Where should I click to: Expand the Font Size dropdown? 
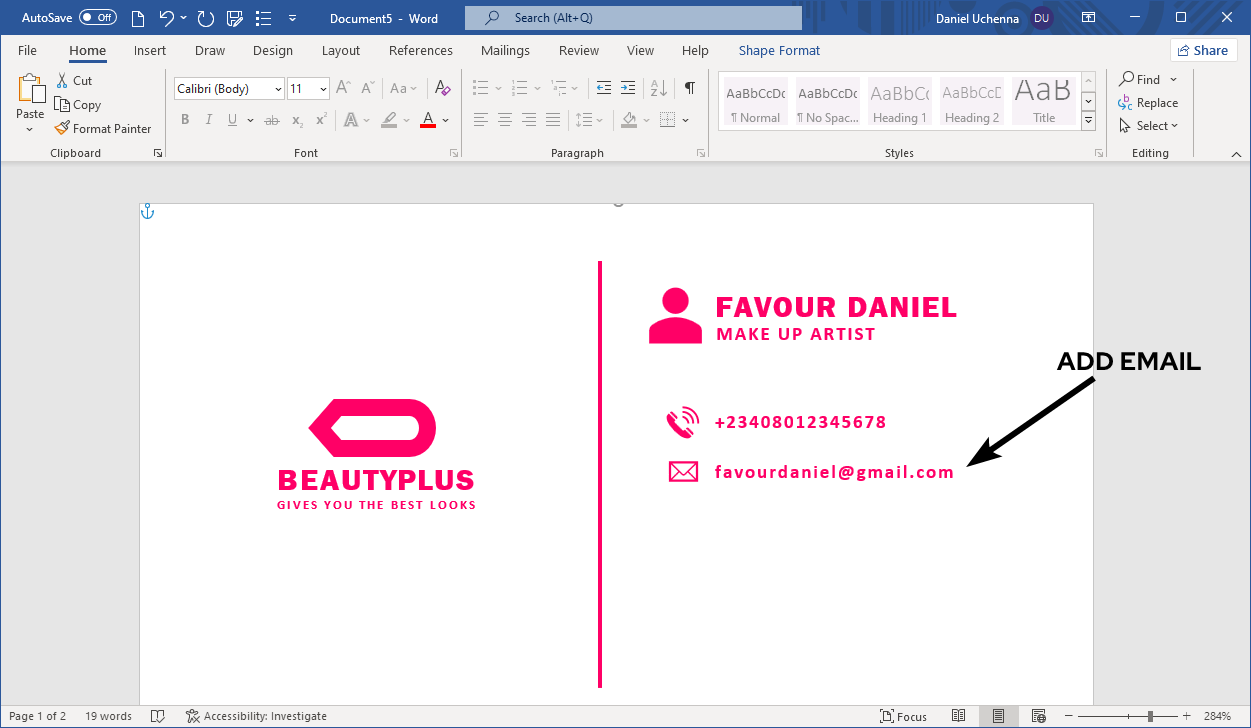[x=322, y=88]
